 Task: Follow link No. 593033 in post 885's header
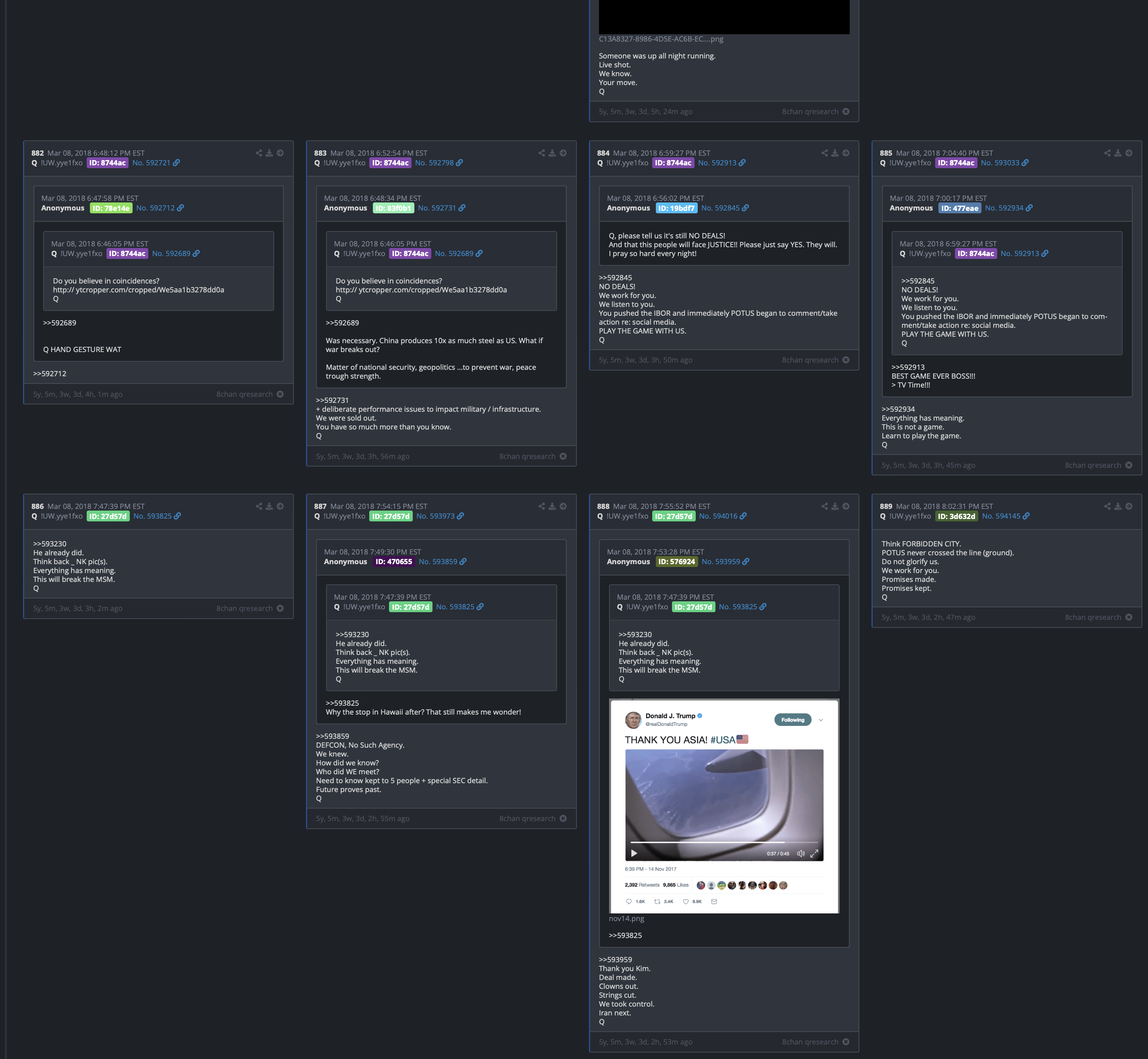[1004, 163]
